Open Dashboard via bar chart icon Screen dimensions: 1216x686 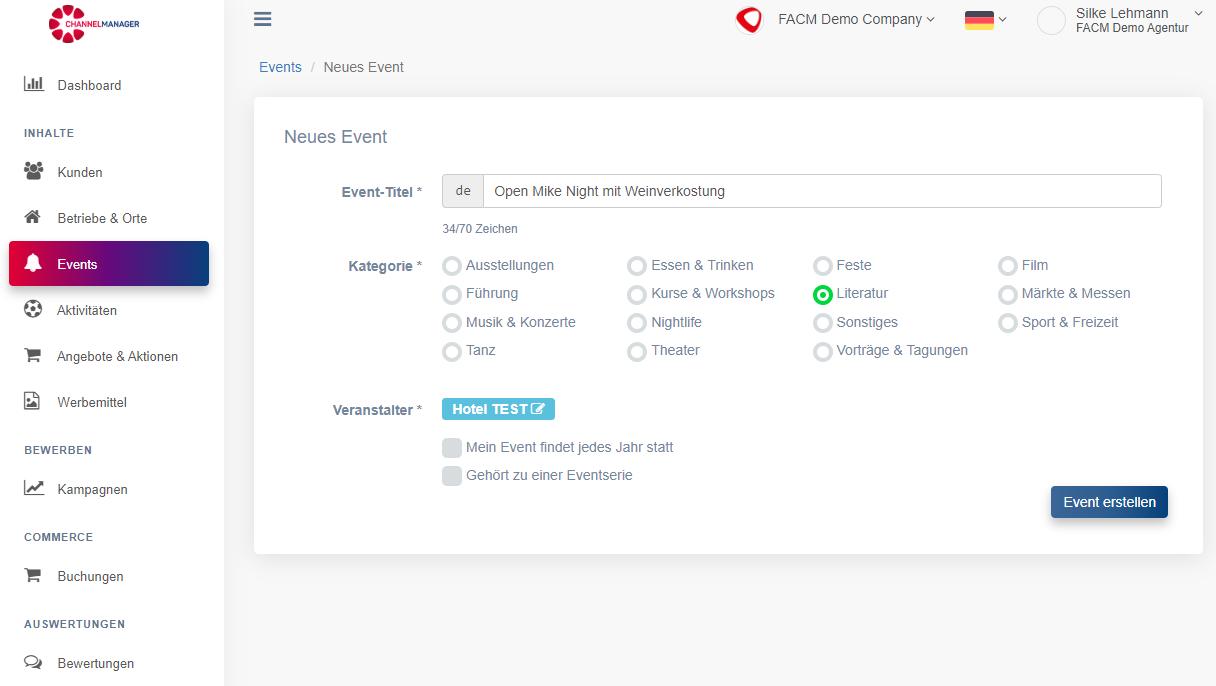pos(34,84)
